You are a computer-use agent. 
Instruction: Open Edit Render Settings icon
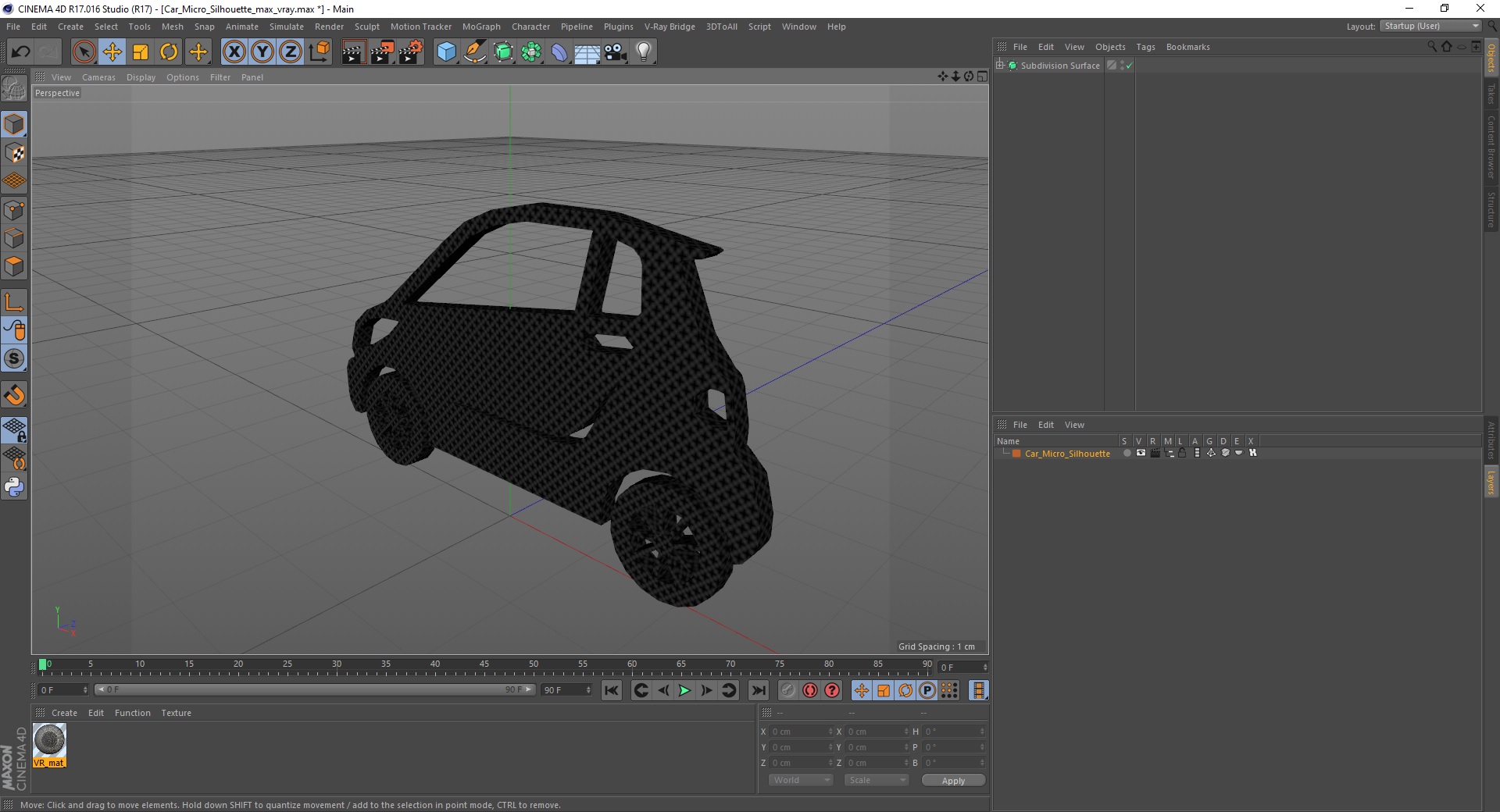(411, 52)
